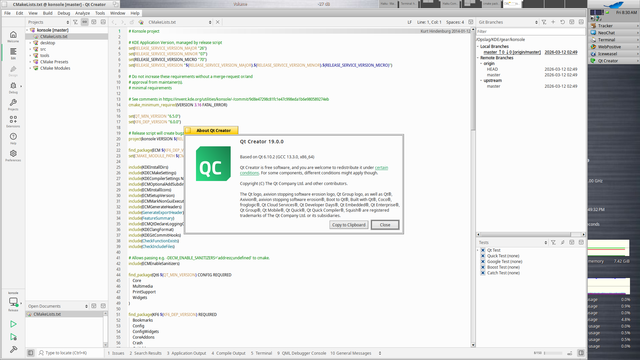
Task: Switch to Debug mode in sidebar
Action: pyautogui.click(x=13, y=87)
